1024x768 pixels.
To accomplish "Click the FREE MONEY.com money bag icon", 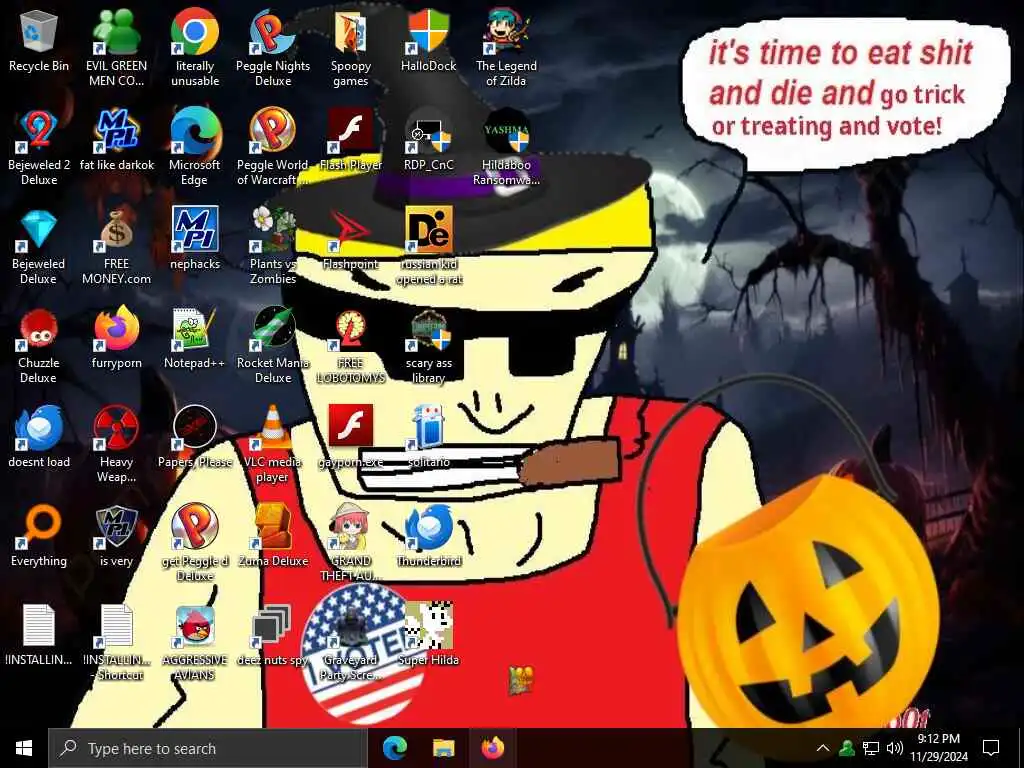I will (x=116, y=230).
